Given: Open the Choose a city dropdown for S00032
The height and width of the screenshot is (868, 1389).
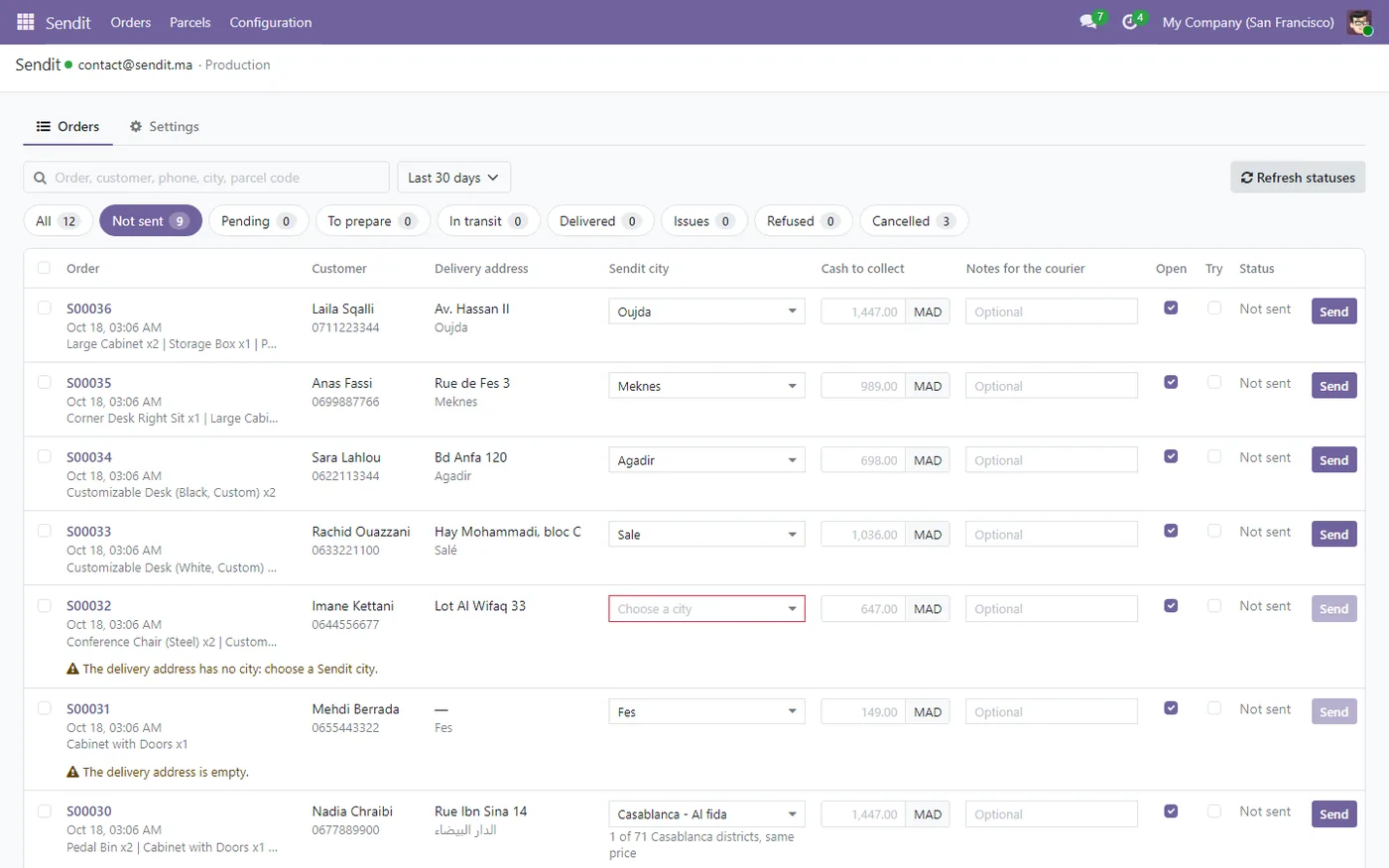Looking at the screenshot, I should click(706, 609).
